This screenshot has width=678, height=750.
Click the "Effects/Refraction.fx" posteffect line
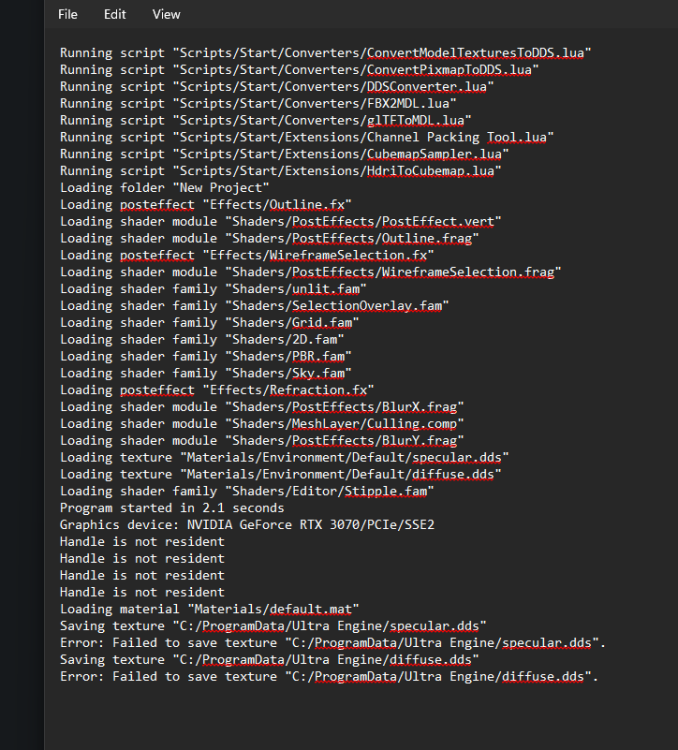tap(216, 390)
